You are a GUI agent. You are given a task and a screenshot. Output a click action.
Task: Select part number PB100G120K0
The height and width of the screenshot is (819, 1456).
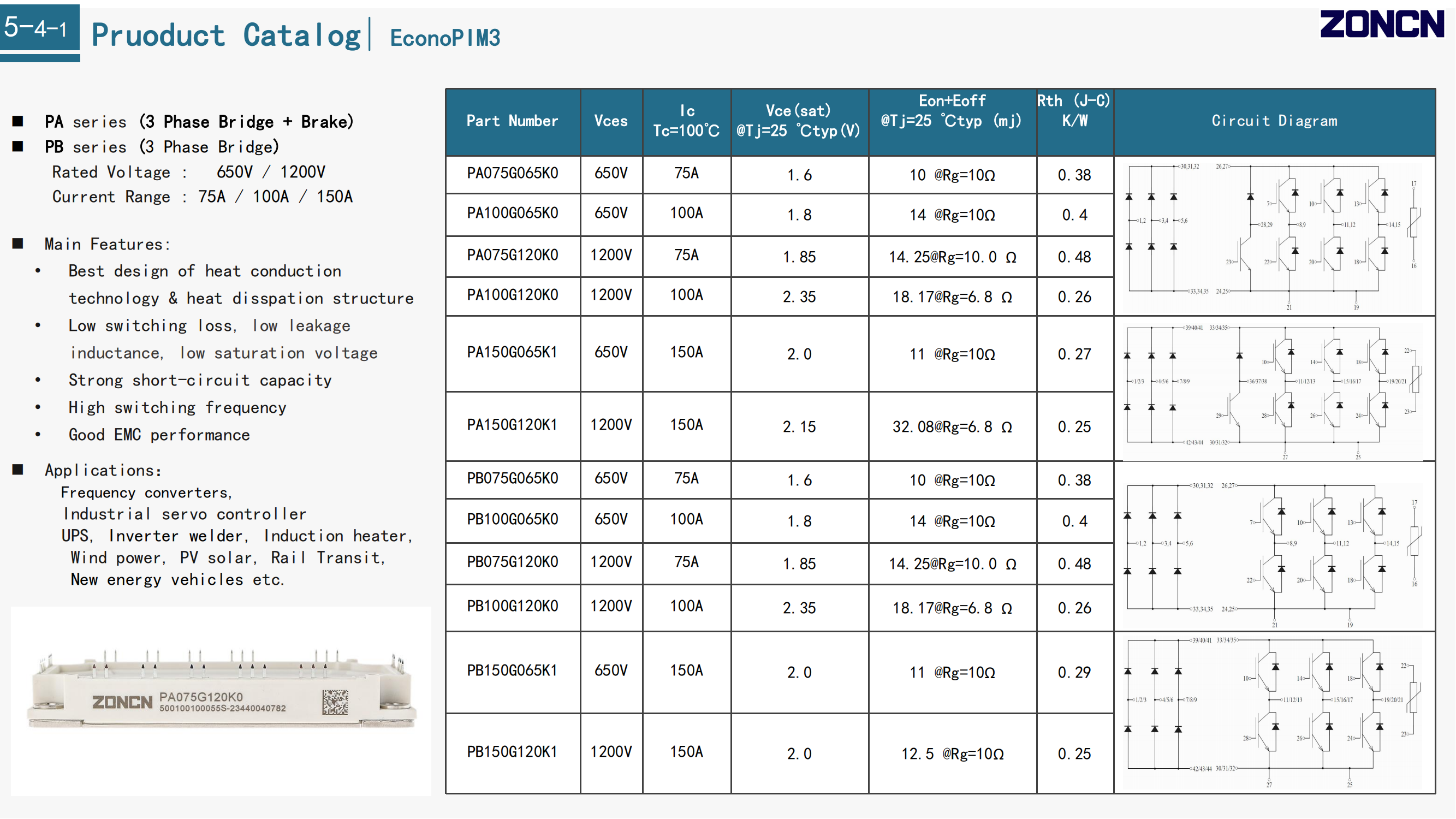[x=512, y=606]
